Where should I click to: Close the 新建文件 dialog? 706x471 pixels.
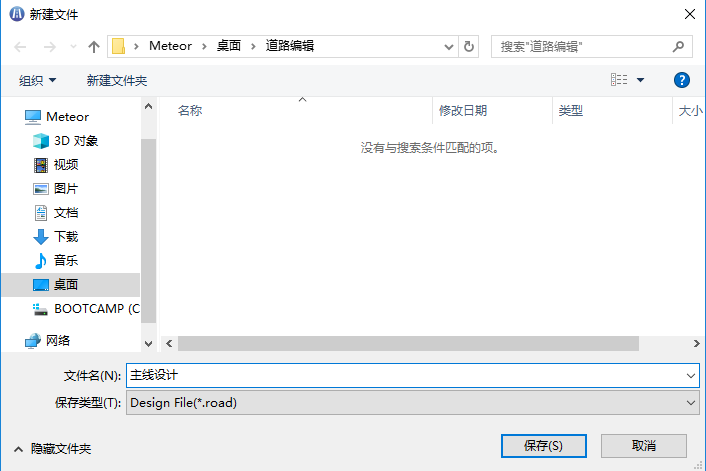tap(689, 14)
